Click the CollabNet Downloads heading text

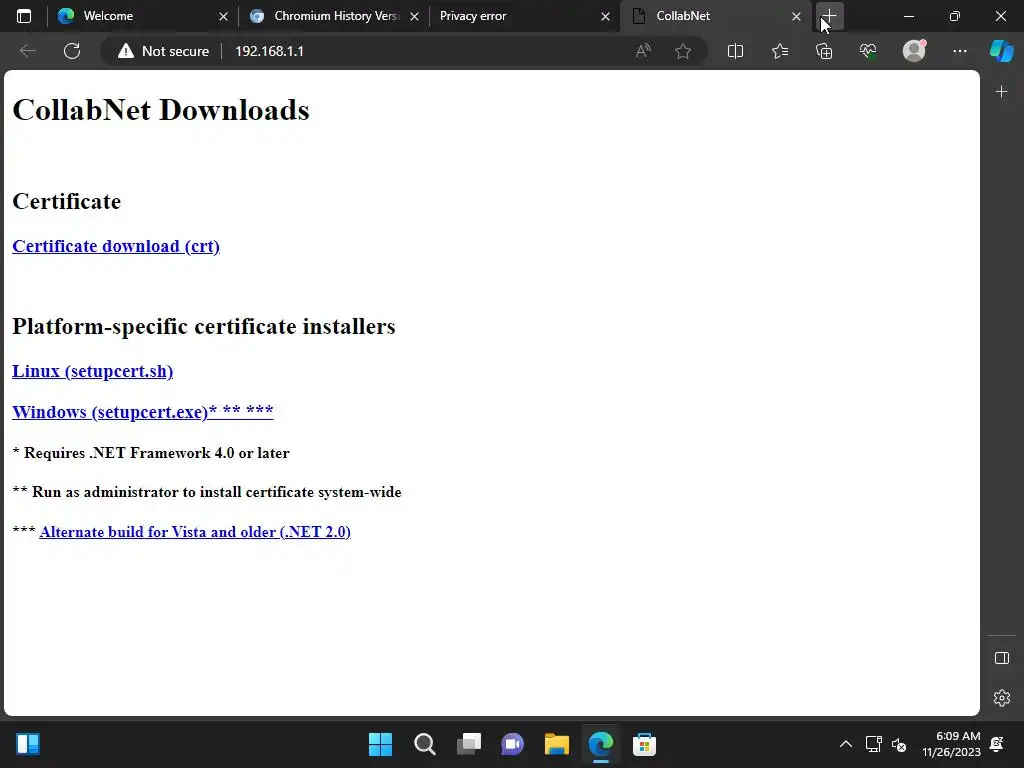(x=161, y=110)
